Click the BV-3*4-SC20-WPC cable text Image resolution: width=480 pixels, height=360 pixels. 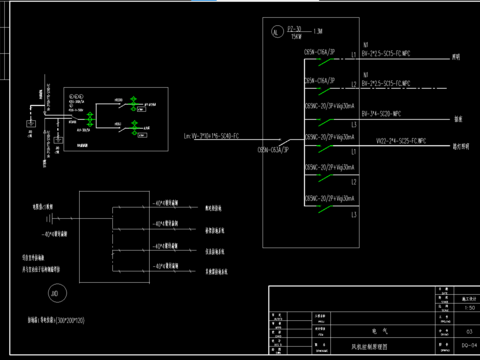point(381,114)
